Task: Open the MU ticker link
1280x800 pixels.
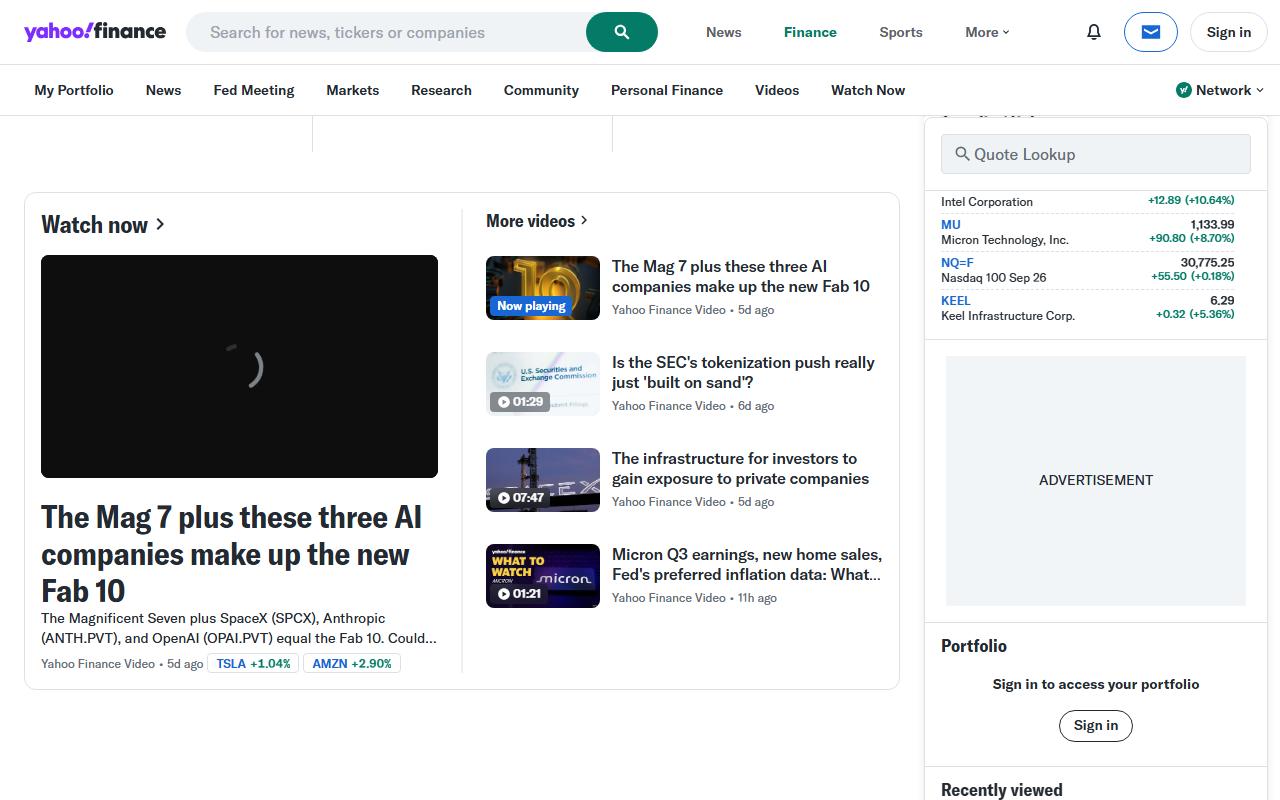Action: pos(951,225)
